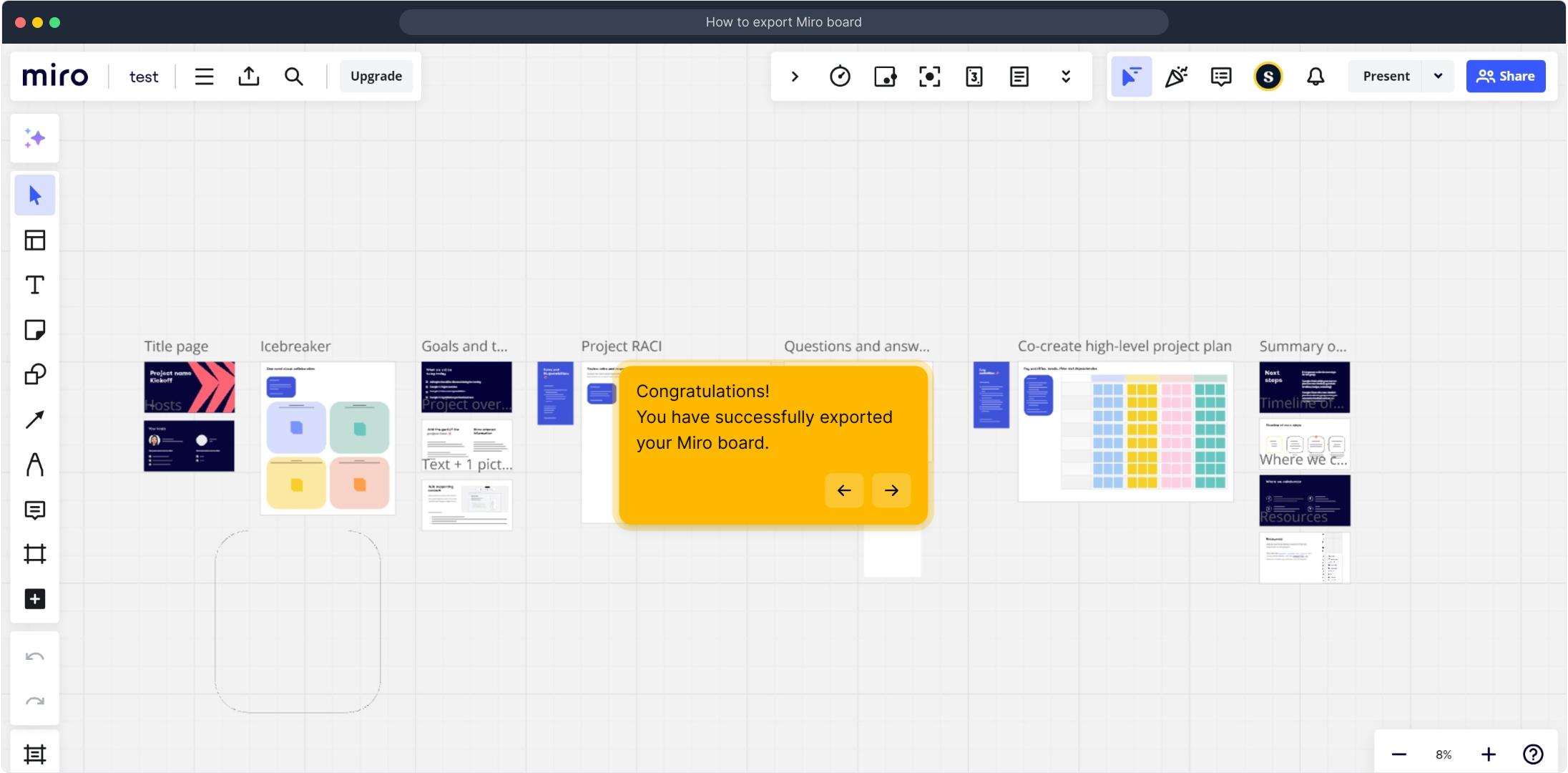
Task: Choose the Text tool in sidebar
Action: pyautogui.click(x=34, y=285)
